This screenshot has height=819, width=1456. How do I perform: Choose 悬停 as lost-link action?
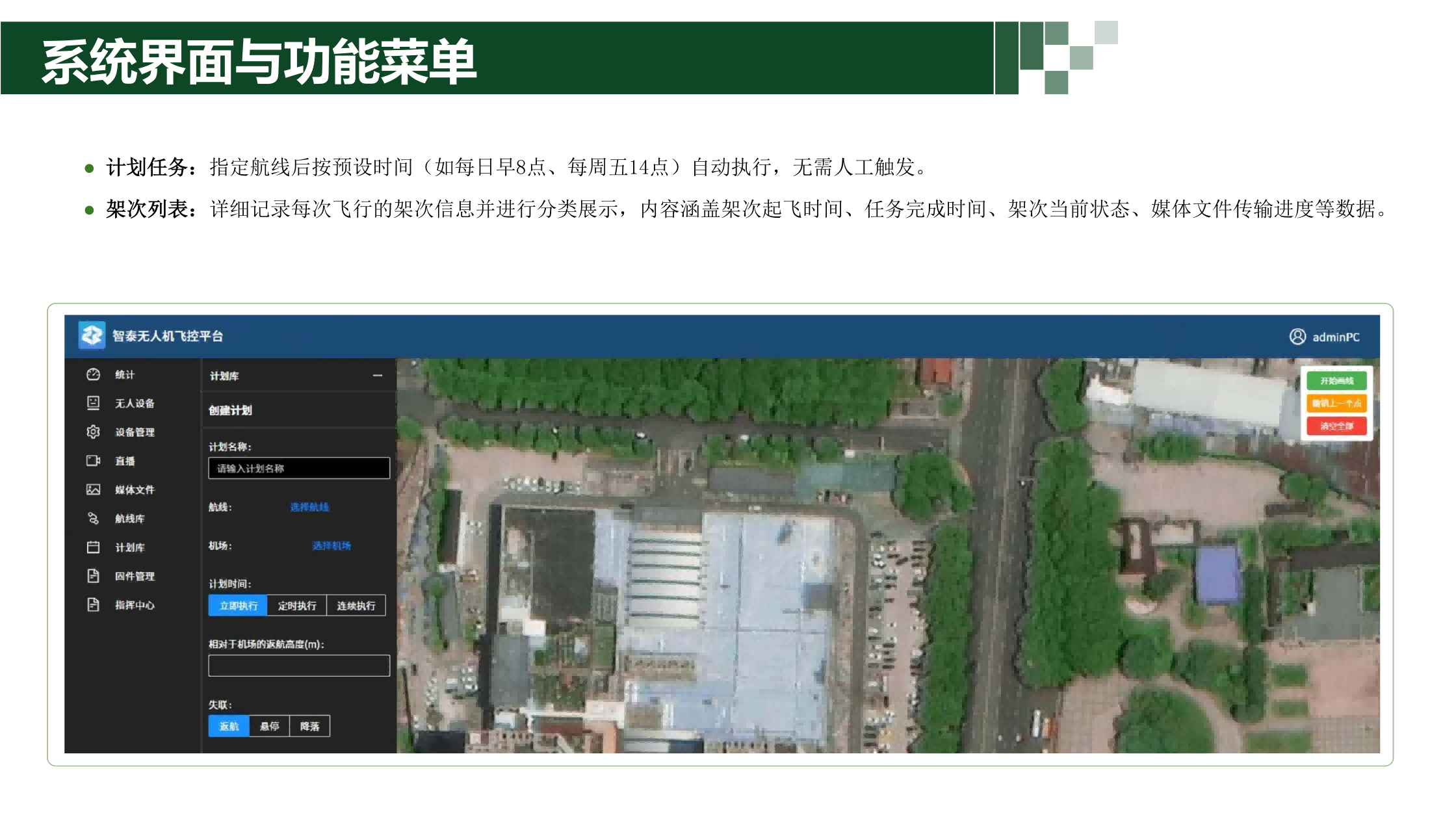(x=269, y=726)
